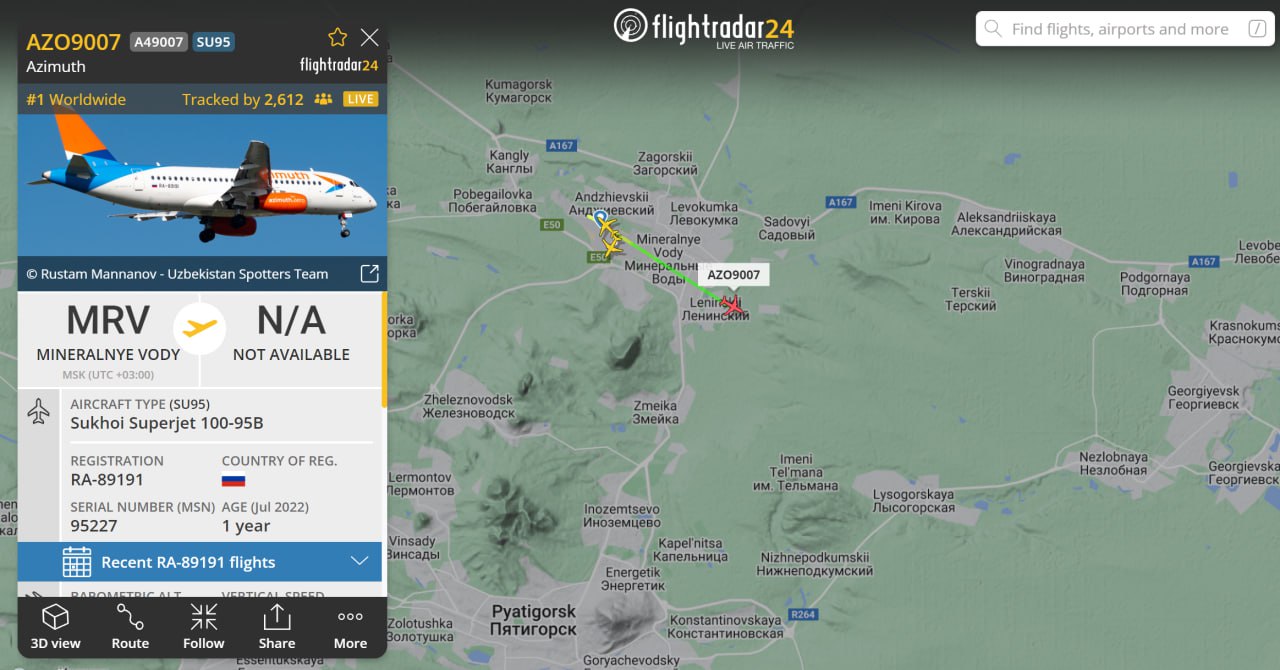Click the aircraft info section icon
This screenshot has width=1280, height=670.
click(x=38, y=411)
